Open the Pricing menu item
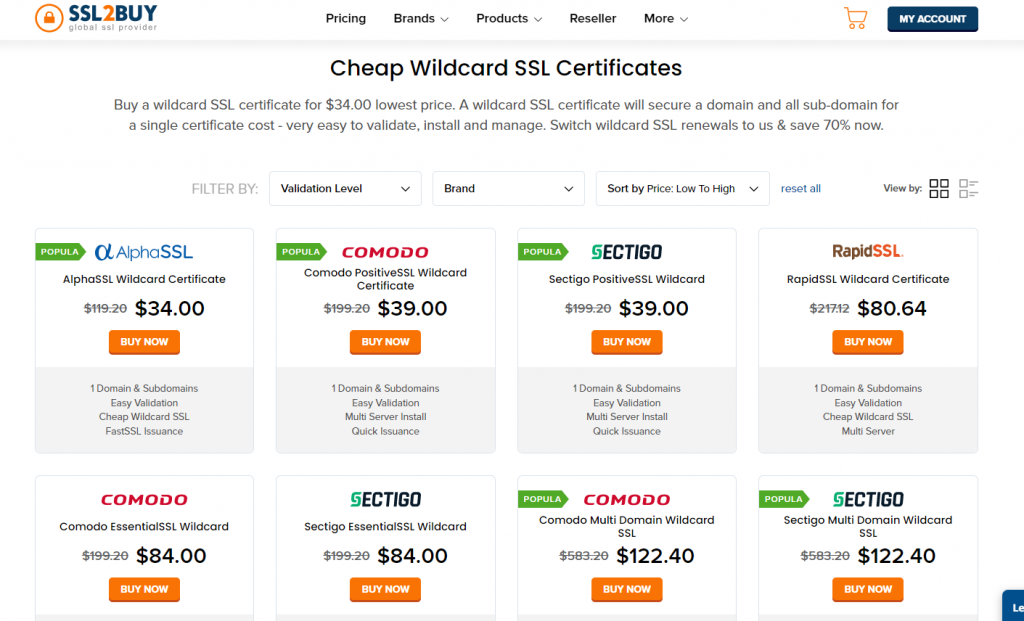Screen dimensions: 1024x621 346,18
